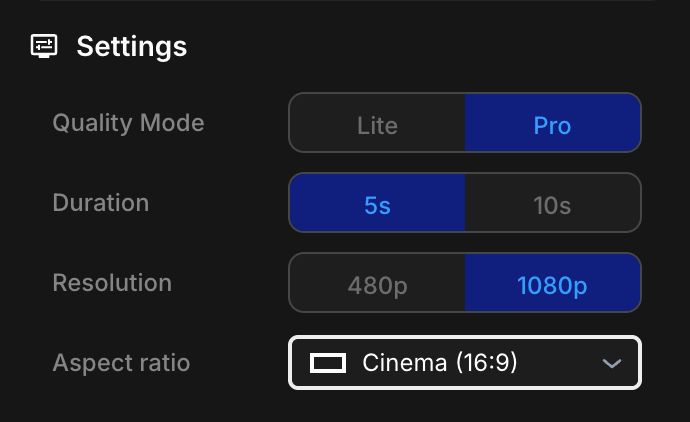
Task: Click the divider between Lite and Pro
Action: coord(465,123)
